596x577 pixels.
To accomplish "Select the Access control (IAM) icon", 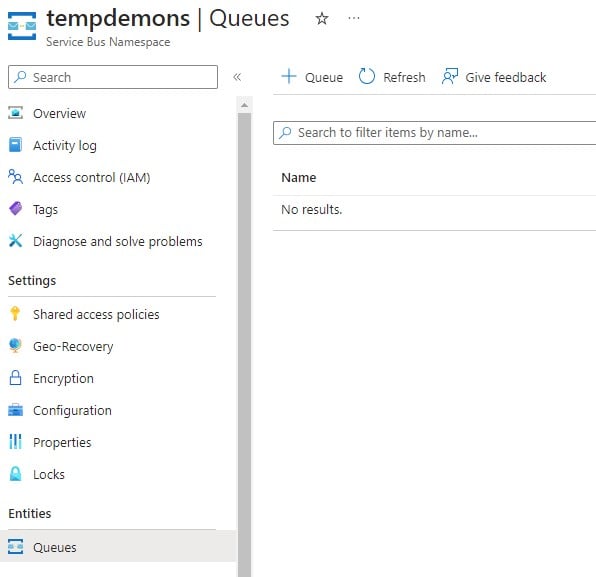I will [15, 177].
